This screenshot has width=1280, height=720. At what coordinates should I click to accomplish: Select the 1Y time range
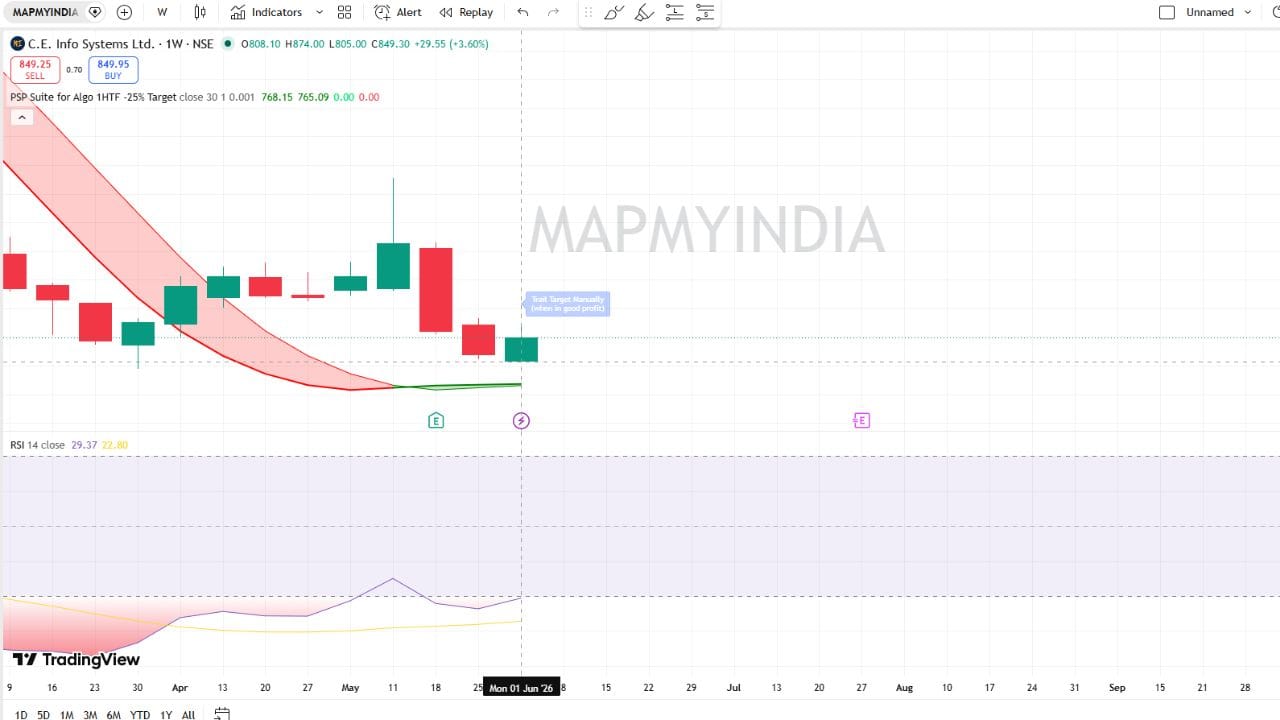pyautogui.click(x=166, y=715)
